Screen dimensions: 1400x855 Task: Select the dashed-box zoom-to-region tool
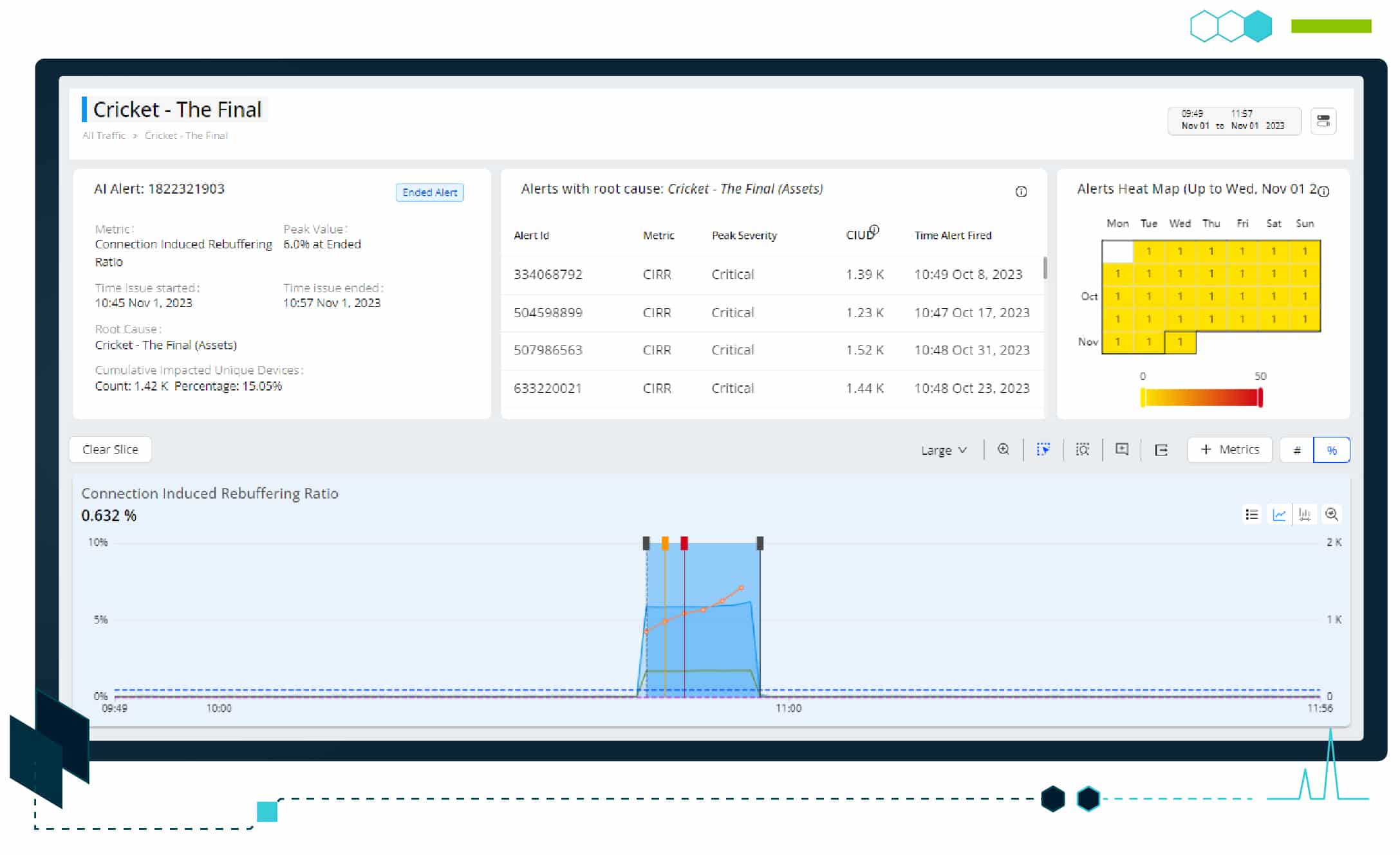tap(1083, 450)
